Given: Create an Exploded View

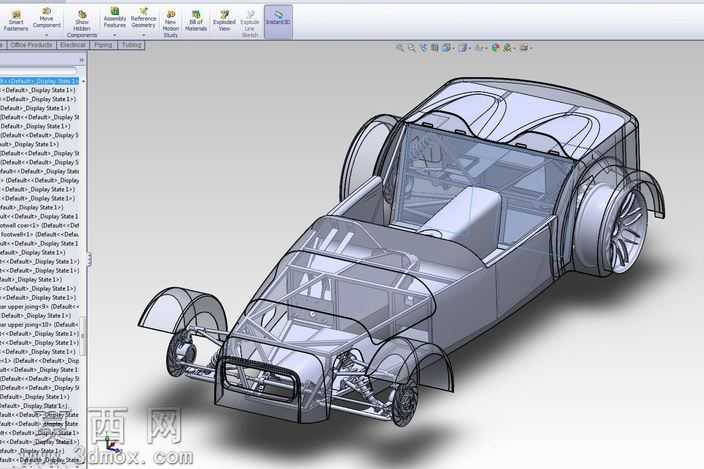Looking at the screenshot, I should (x=224, y=21).
